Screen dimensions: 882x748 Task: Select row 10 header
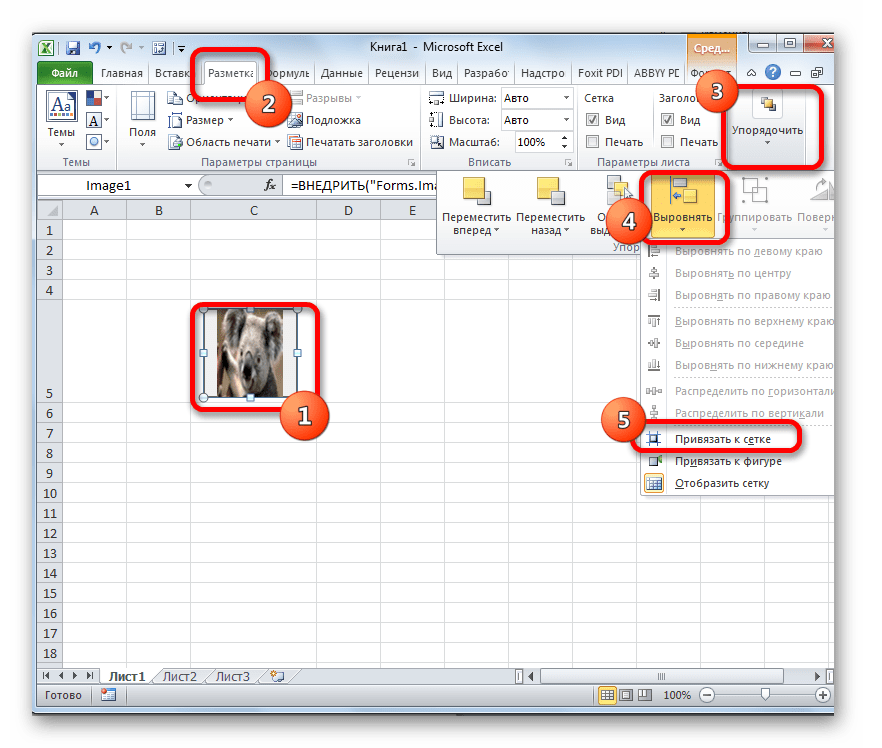pyautogui.click(x=50, y=493)
